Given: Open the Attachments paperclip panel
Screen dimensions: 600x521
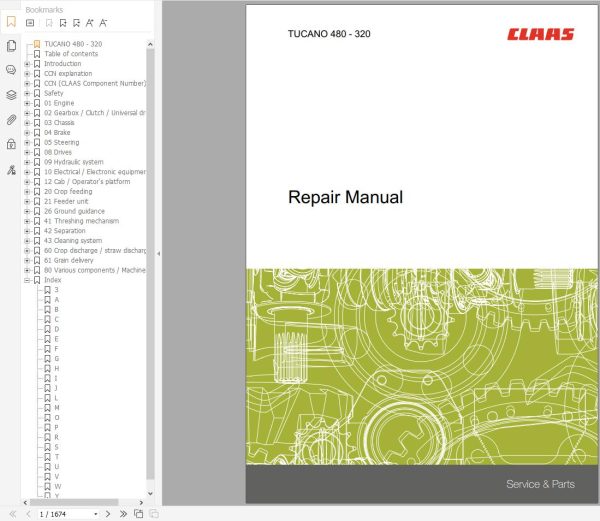Looking at the screenshot, I should 11,120.
